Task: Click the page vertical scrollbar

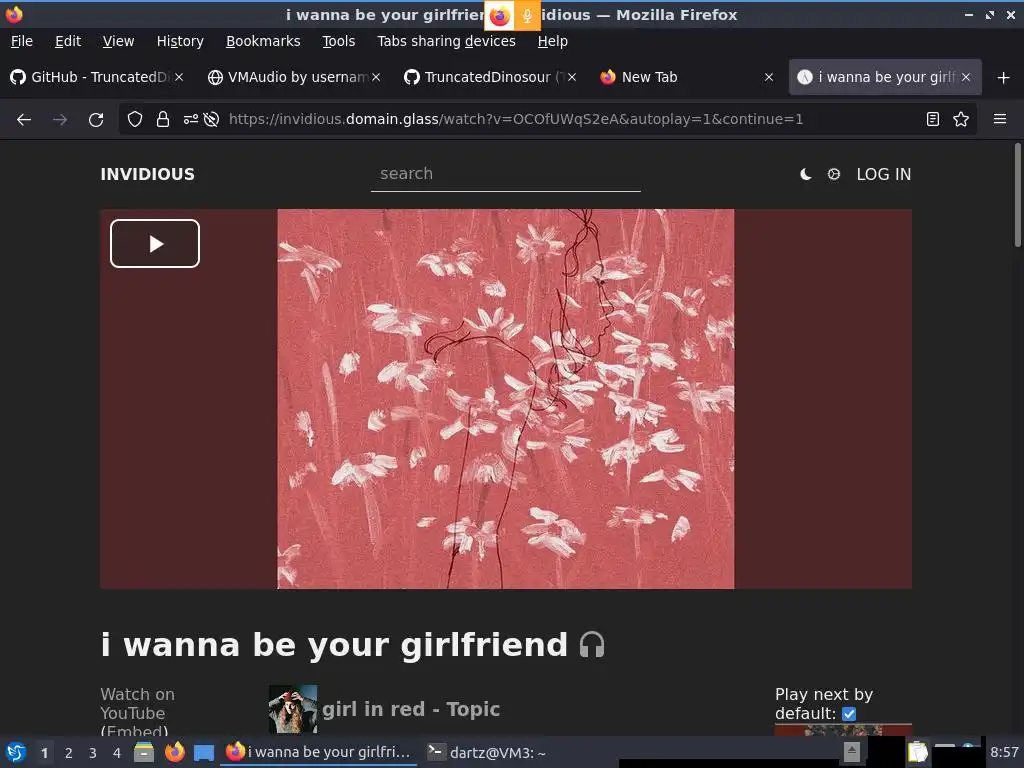Action: (1017, 195)
